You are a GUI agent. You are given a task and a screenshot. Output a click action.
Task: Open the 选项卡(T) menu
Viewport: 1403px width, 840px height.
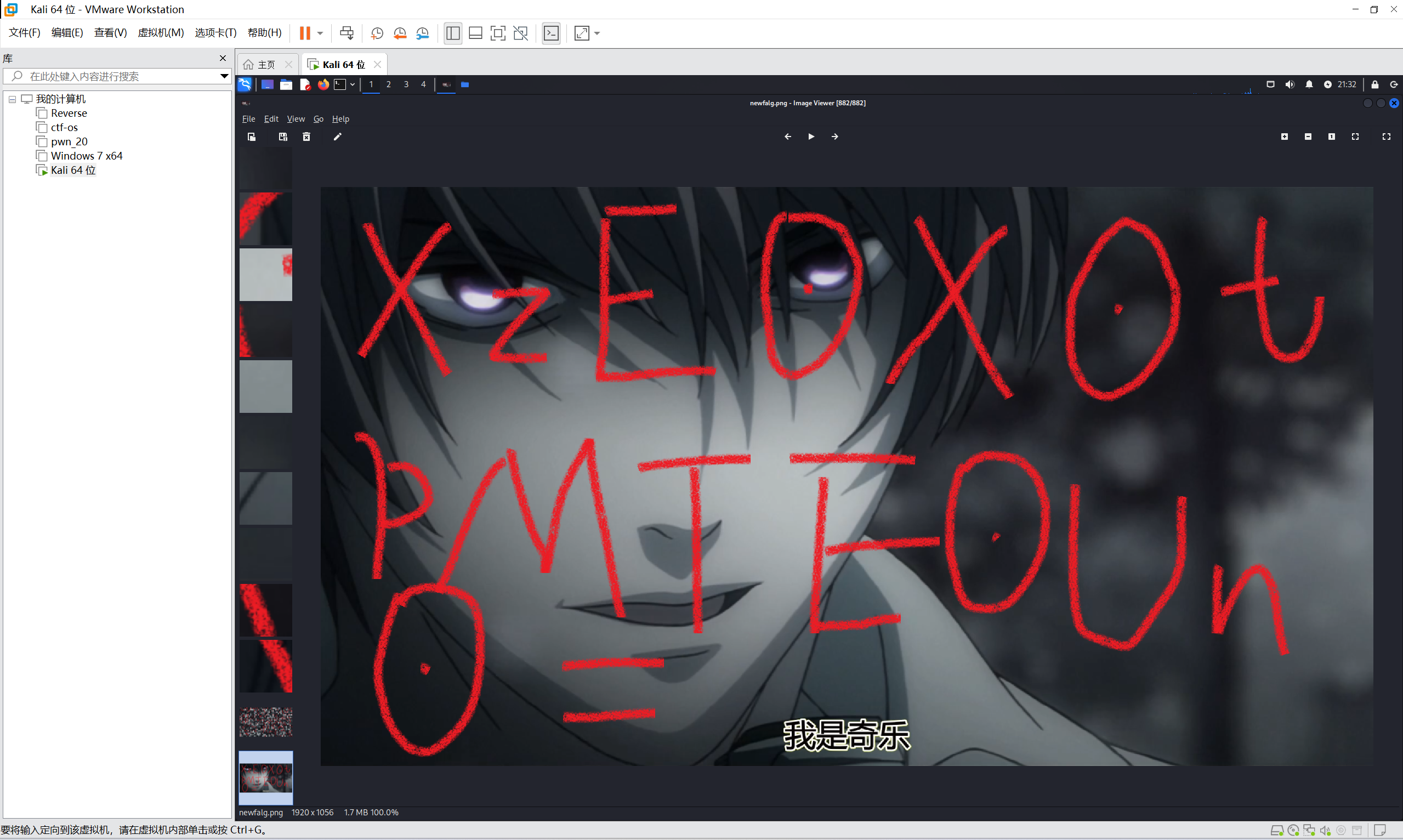click(x=215, y=32)
